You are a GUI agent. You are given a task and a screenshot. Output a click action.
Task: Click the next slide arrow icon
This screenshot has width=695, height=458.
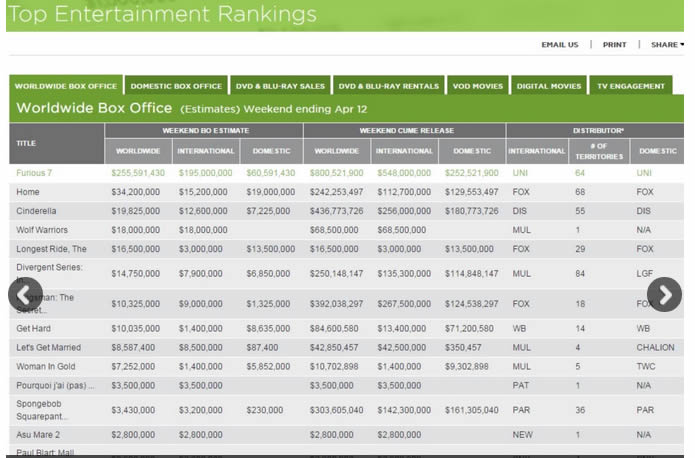coord(664,294)
